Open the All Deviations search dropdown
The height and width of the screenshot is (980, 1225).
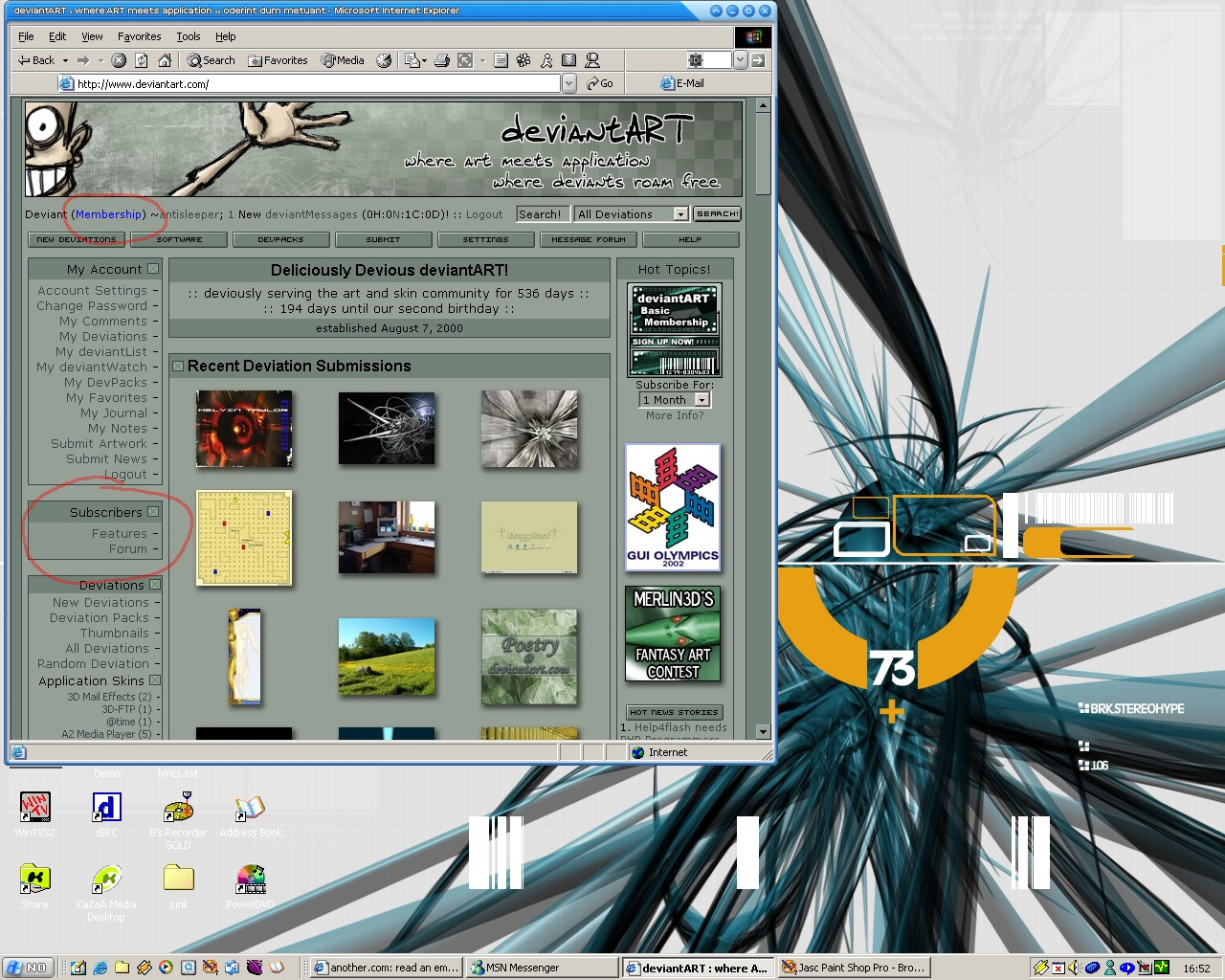coord(680,214)
